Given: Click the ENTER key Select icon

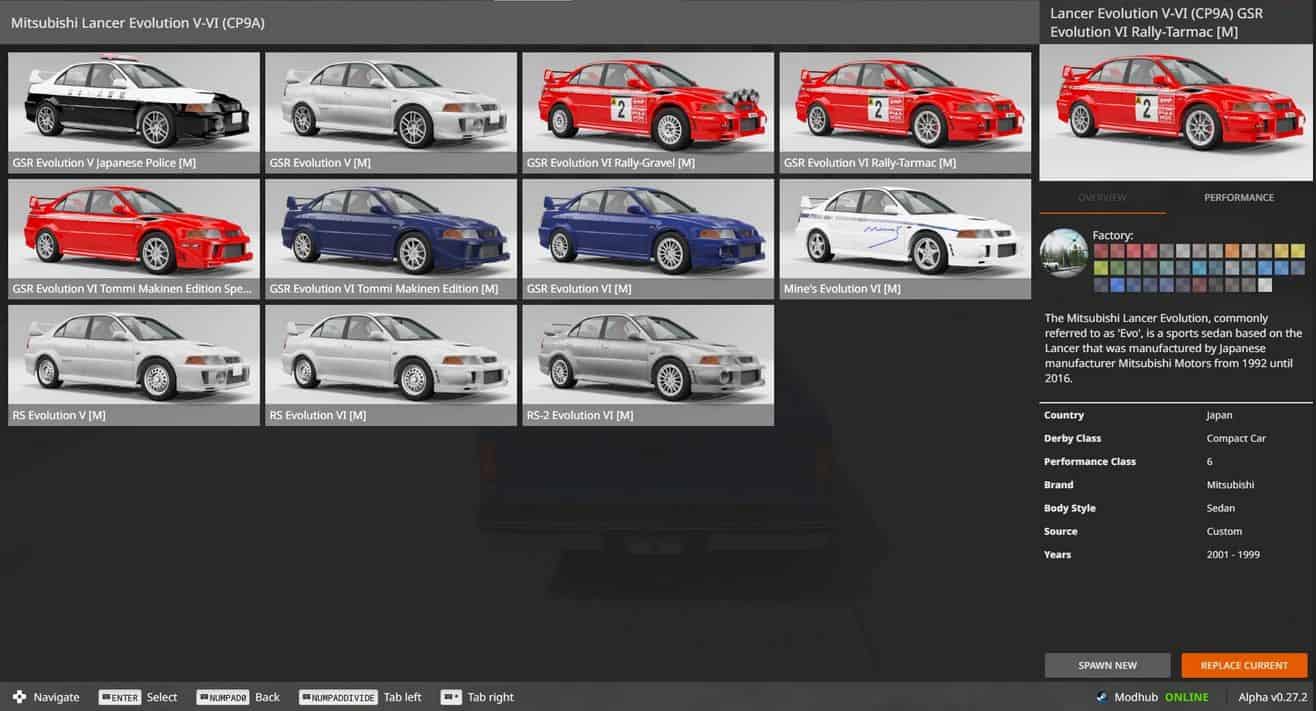Looking at the screenshot, I should tap(119, 697).
